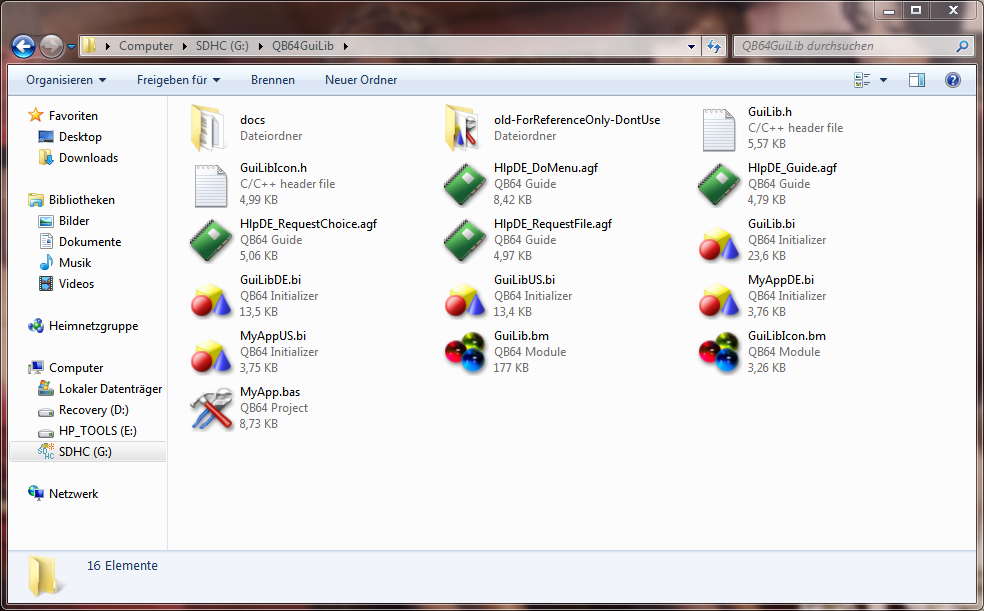
Task: Select the GuiLibIcon.h file icon
Action: [211, 186]
